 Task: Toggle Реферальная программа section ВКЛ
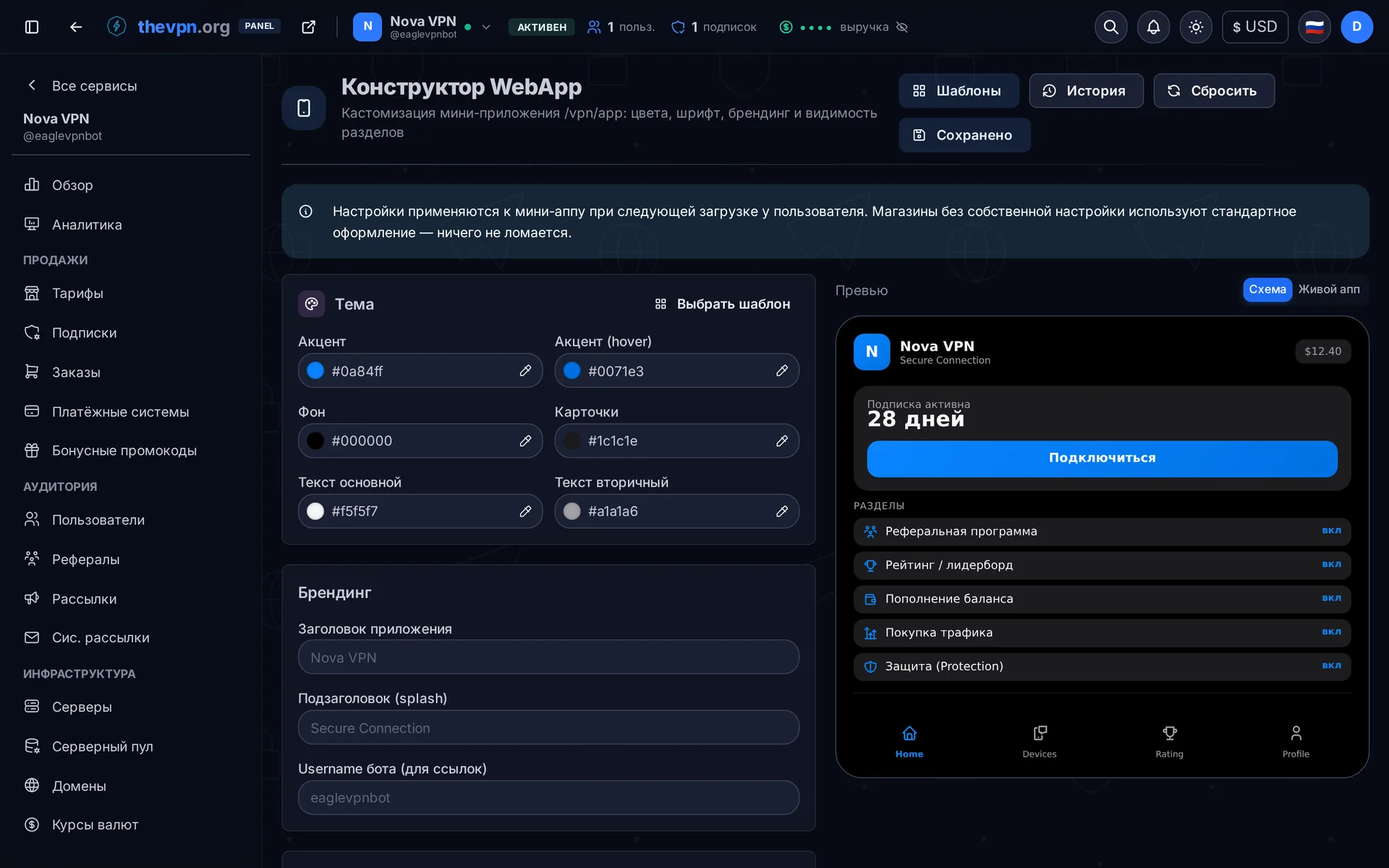click(1331, 531)
